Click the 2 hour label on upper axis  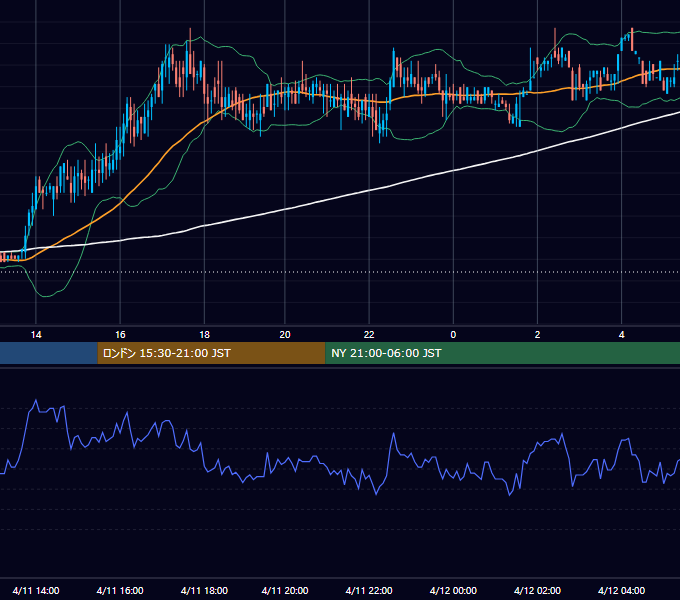coord(537,335)
